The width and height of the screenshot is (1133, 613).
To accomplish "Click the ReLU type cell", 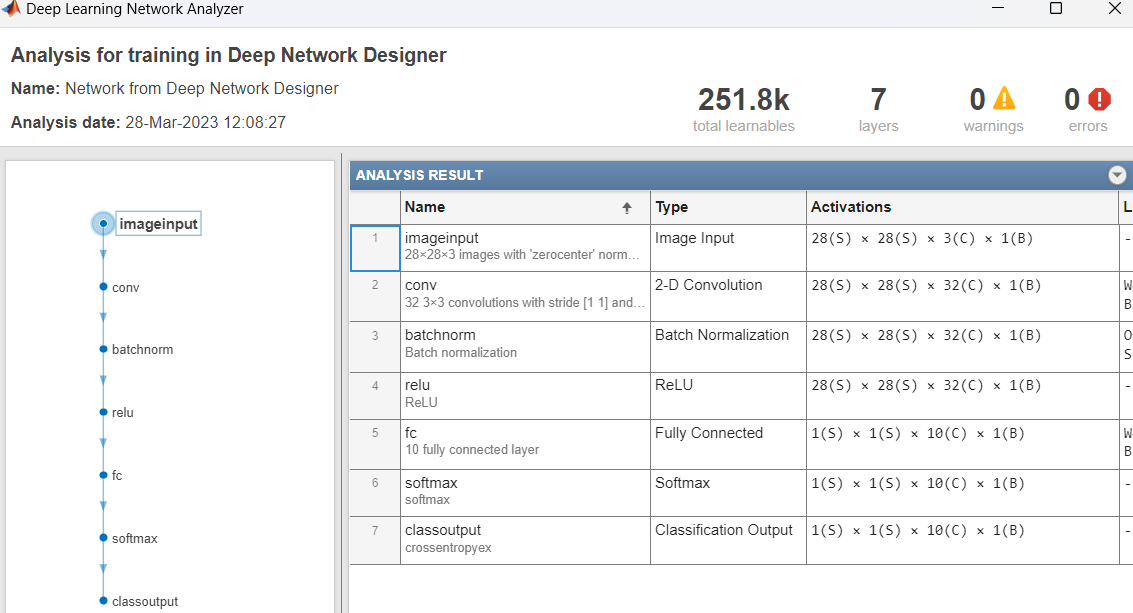I will (728, 396).
